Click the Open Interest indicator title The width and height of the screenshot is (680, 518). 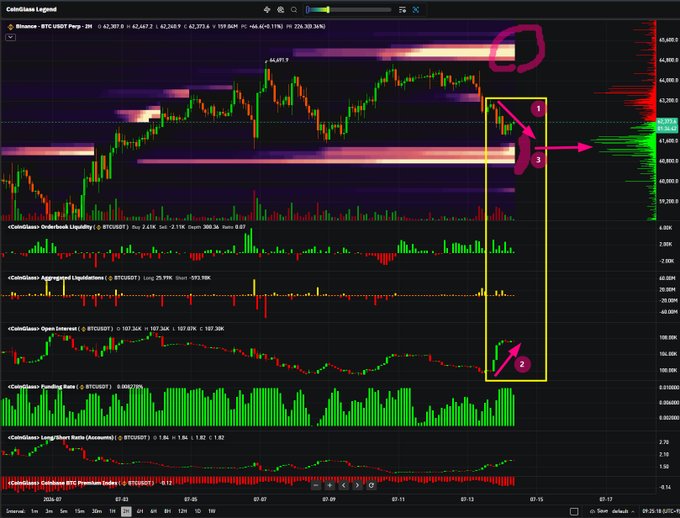click(x=42, y=329)
